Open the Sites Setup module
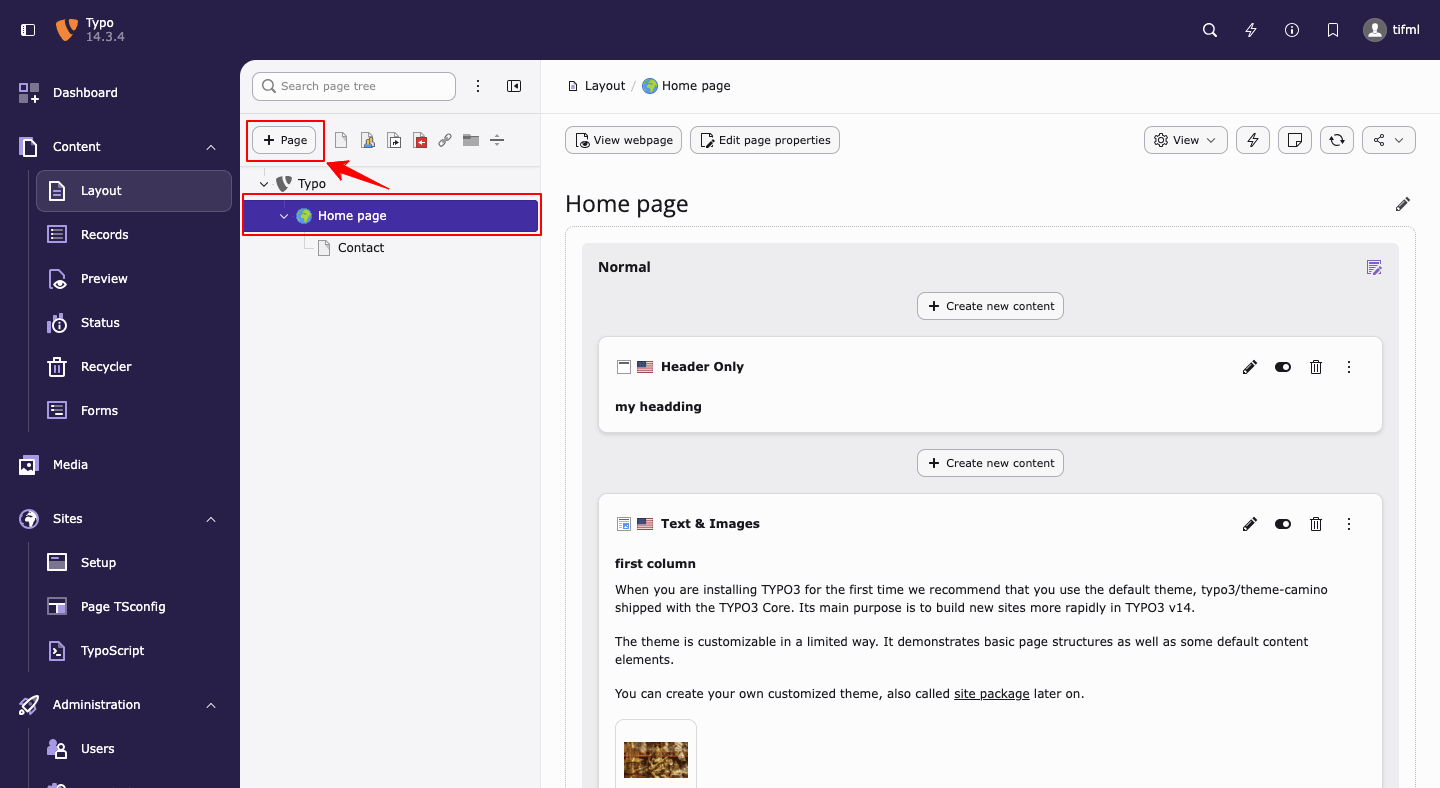 point(134,563)
